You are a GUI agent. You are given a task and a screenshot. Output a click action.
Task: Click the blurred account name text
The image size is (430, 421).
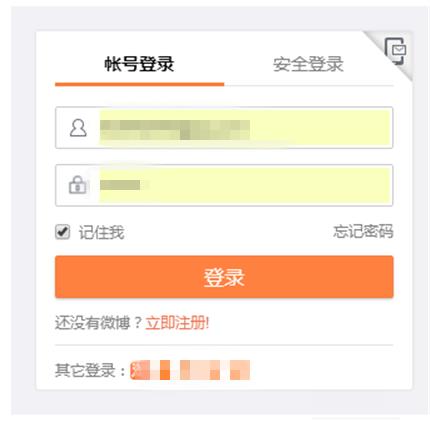click(175, 130)
